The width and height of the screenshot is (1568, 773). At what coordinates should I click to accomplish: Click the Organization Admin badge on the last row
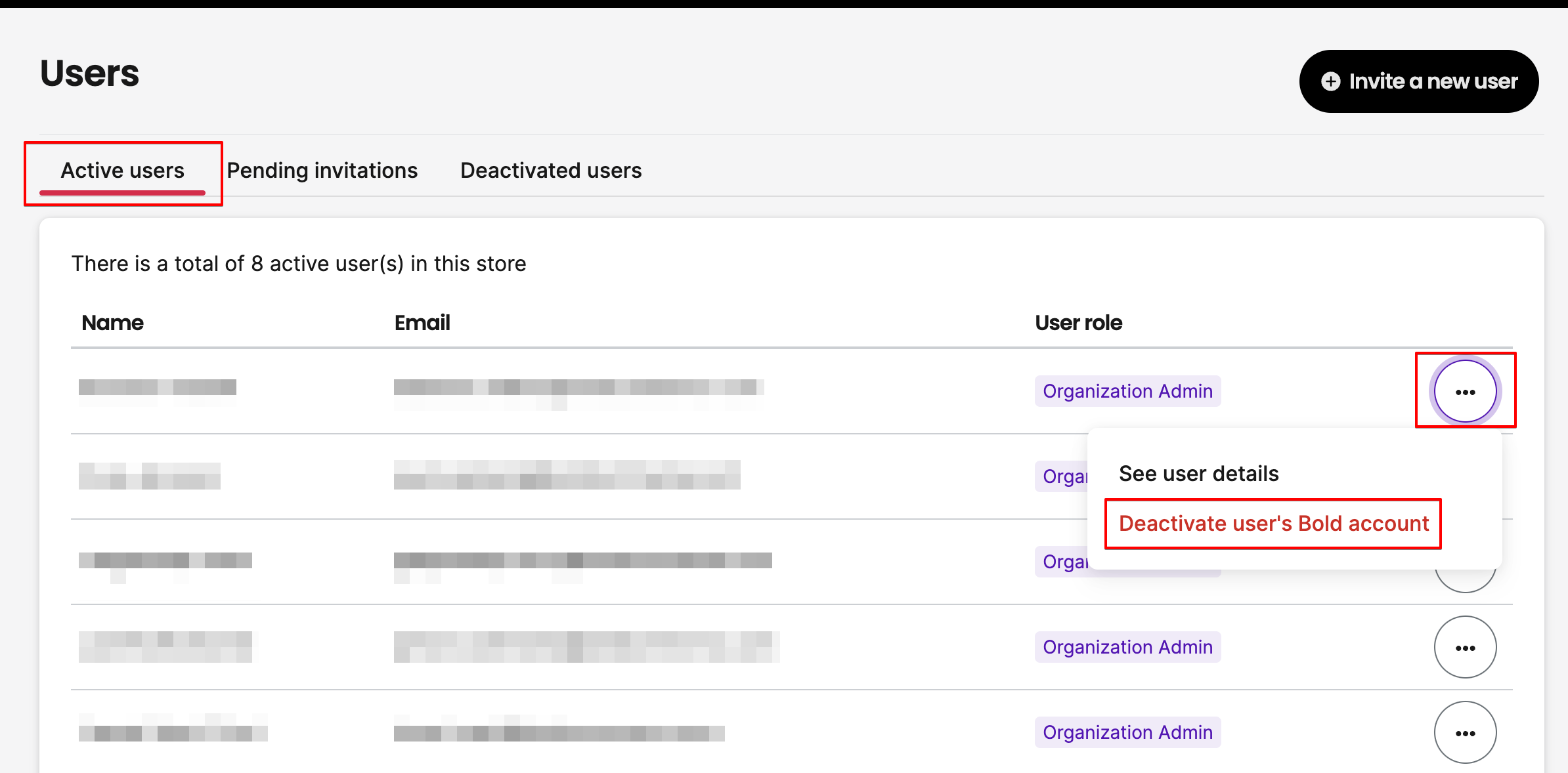coord(1127,732)
